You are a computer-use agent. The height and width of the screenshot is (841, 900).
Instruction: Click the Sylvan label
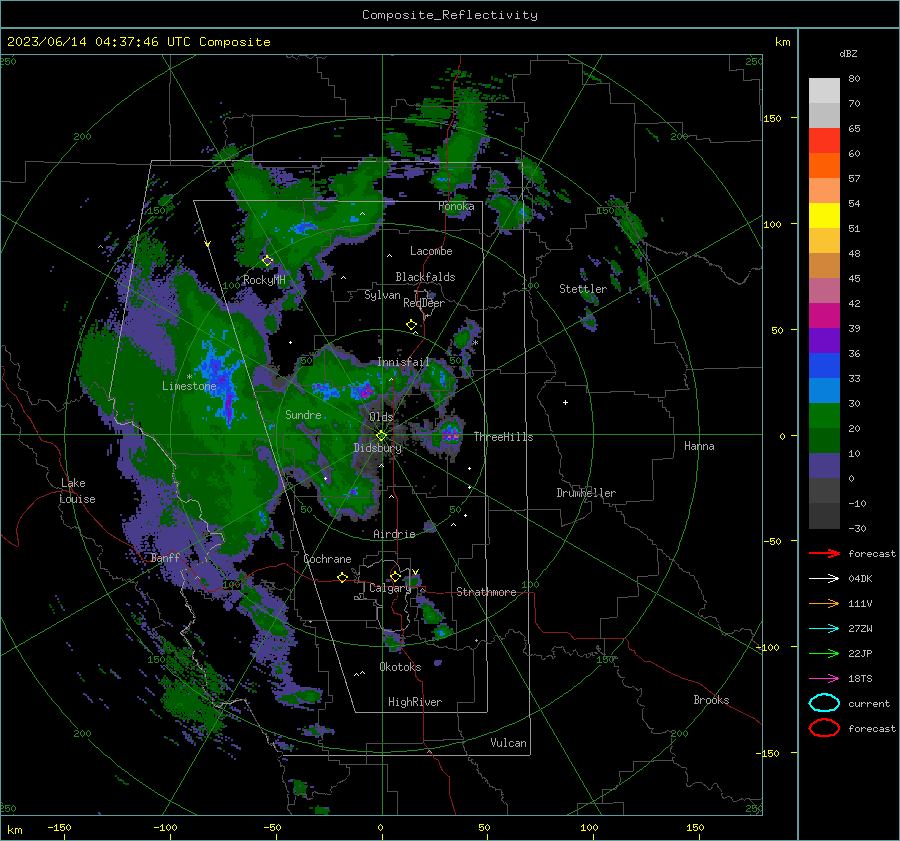[382, 295]
